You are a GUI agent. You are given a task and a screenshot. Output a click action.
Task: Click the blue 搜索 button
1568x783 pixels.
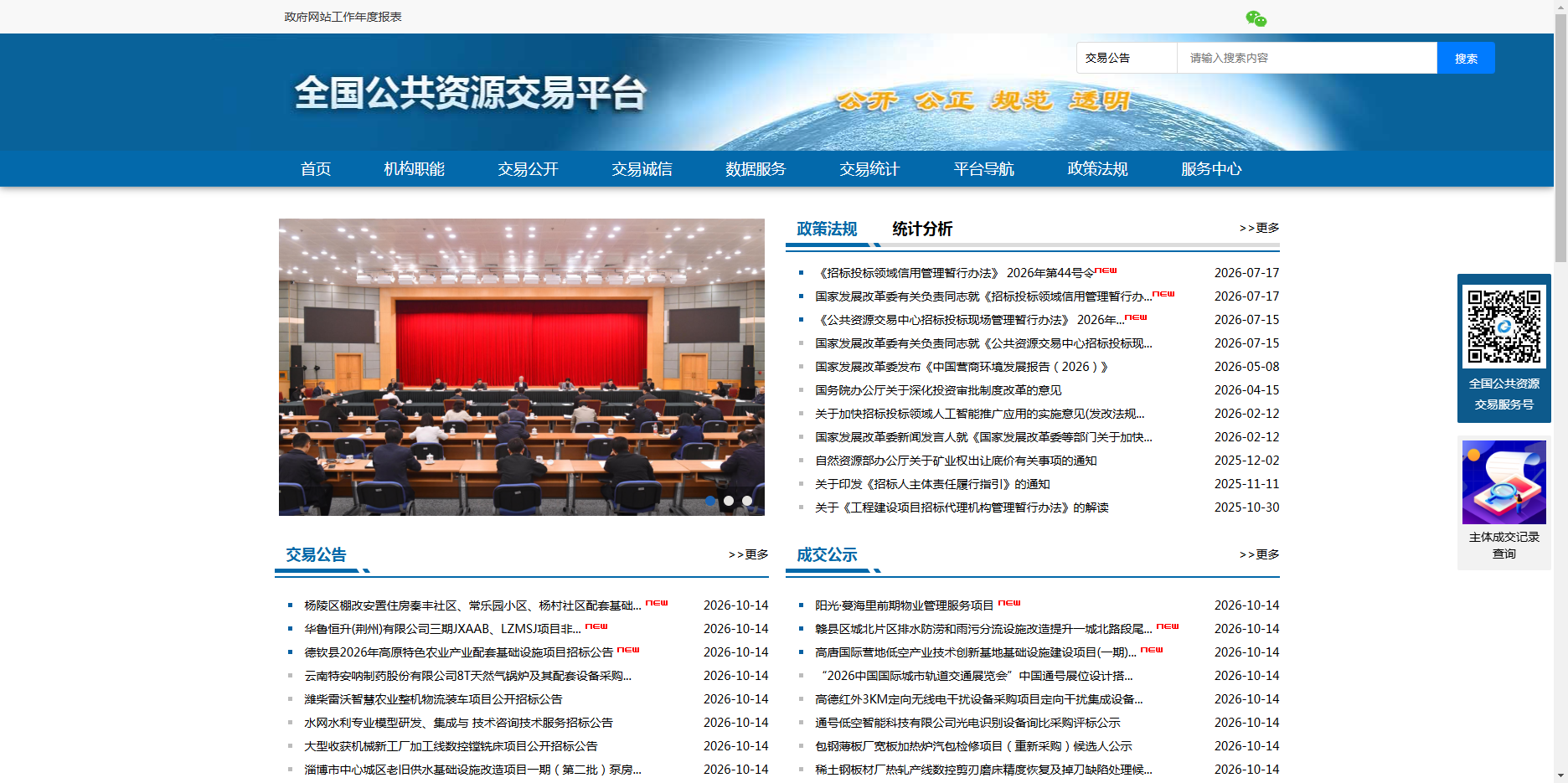[x=1466, y=58]
